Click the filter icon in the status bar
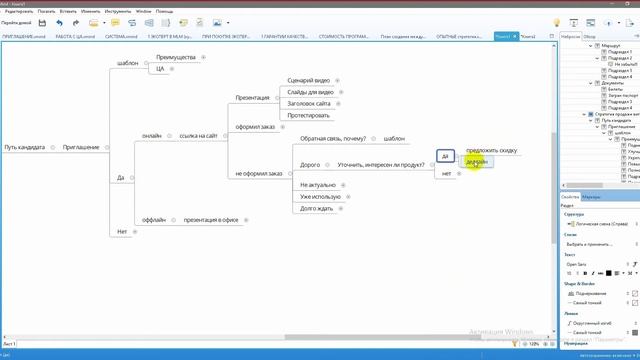 (x=514, y=344)
